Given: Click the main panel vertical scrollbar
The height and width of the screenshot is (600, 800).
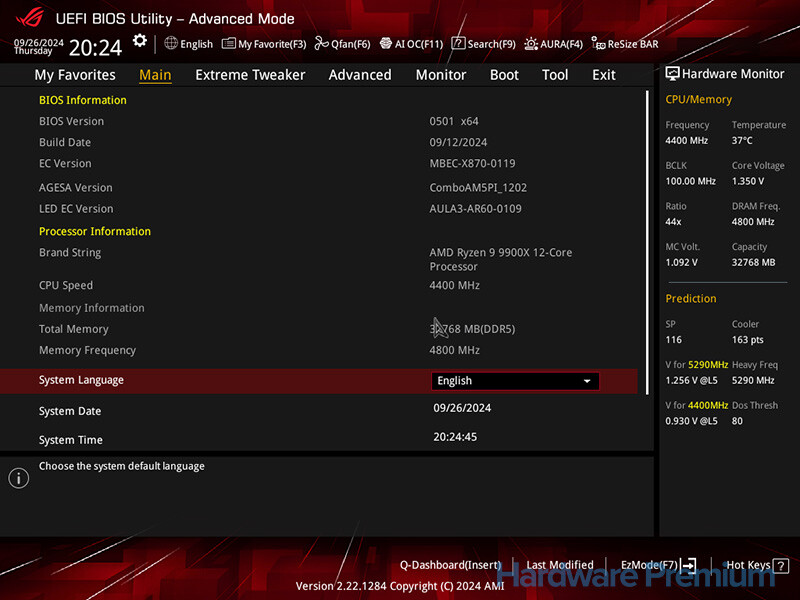Looking at the screenshot, I should (647, 242).
